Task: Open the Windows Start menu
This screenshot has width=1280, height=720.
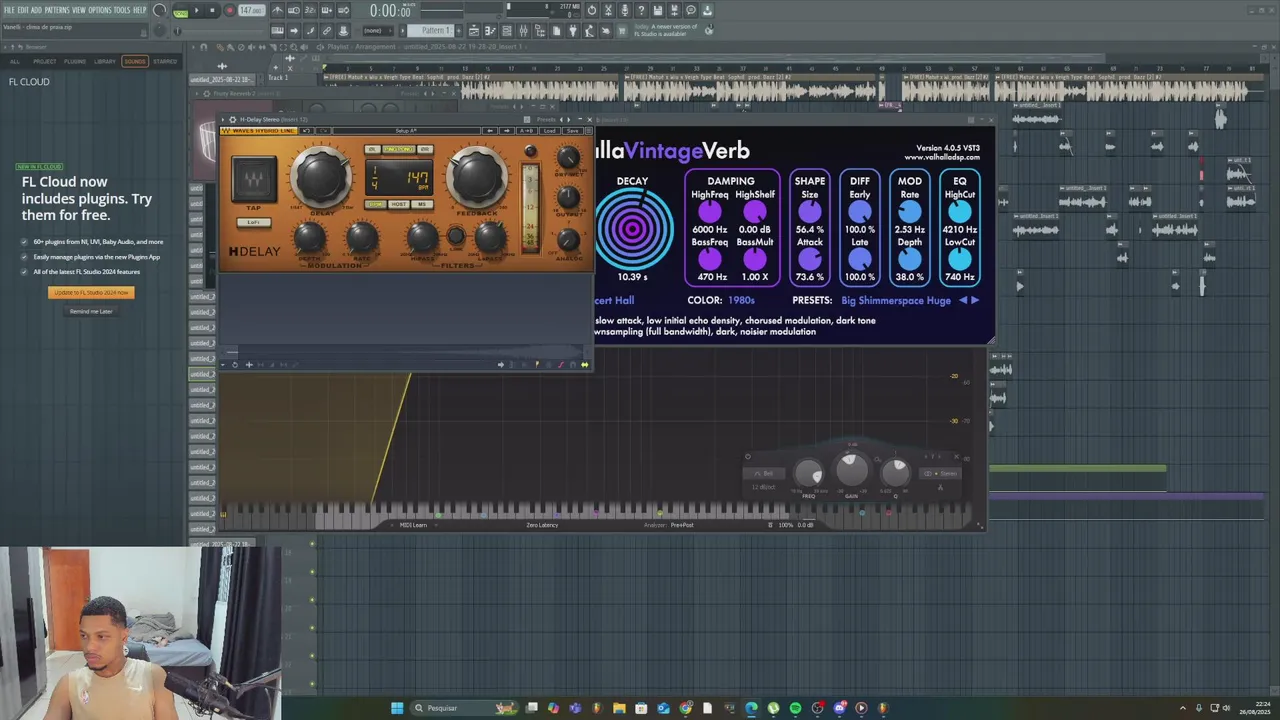Action: click(x=397, y=708)
